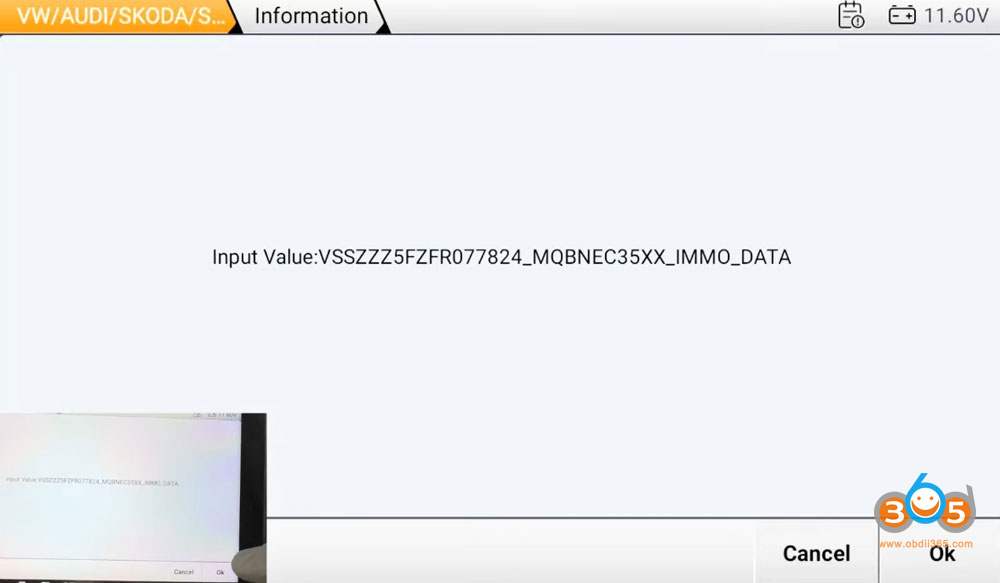Open the inset camera video thumbnail
The width and height of the screenshot is (1000, 583).
[133, 498]
